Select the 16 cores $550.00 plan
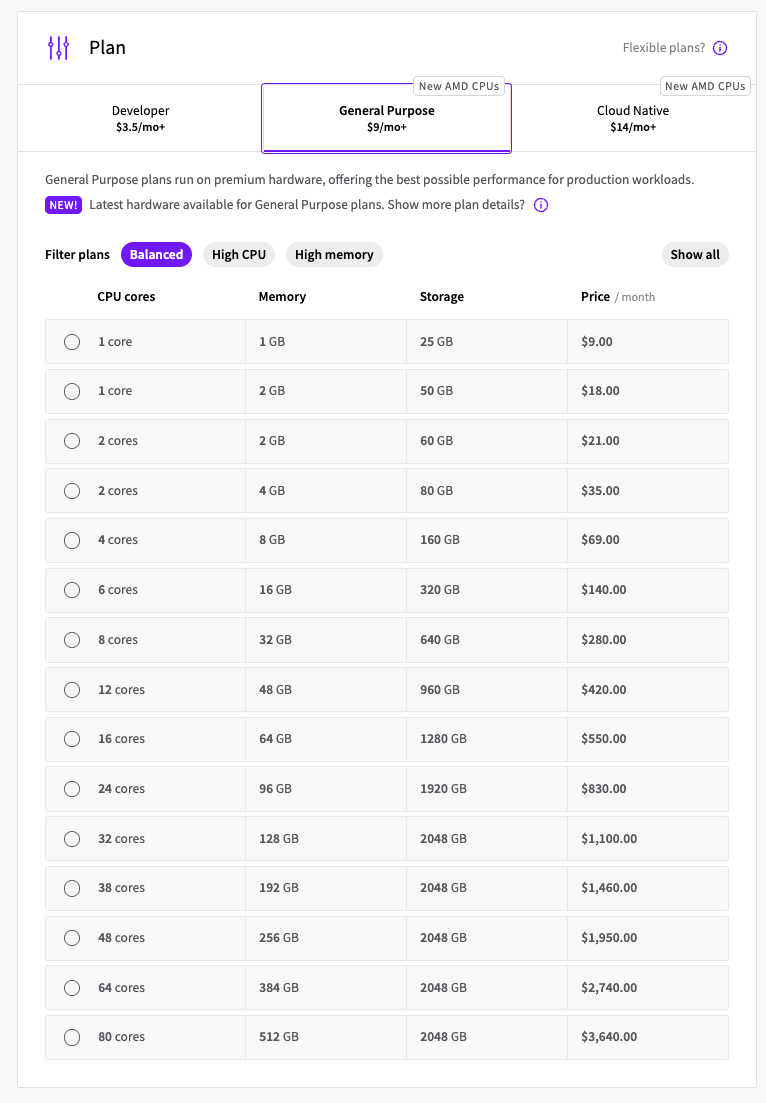 click(x=72, y=739)
